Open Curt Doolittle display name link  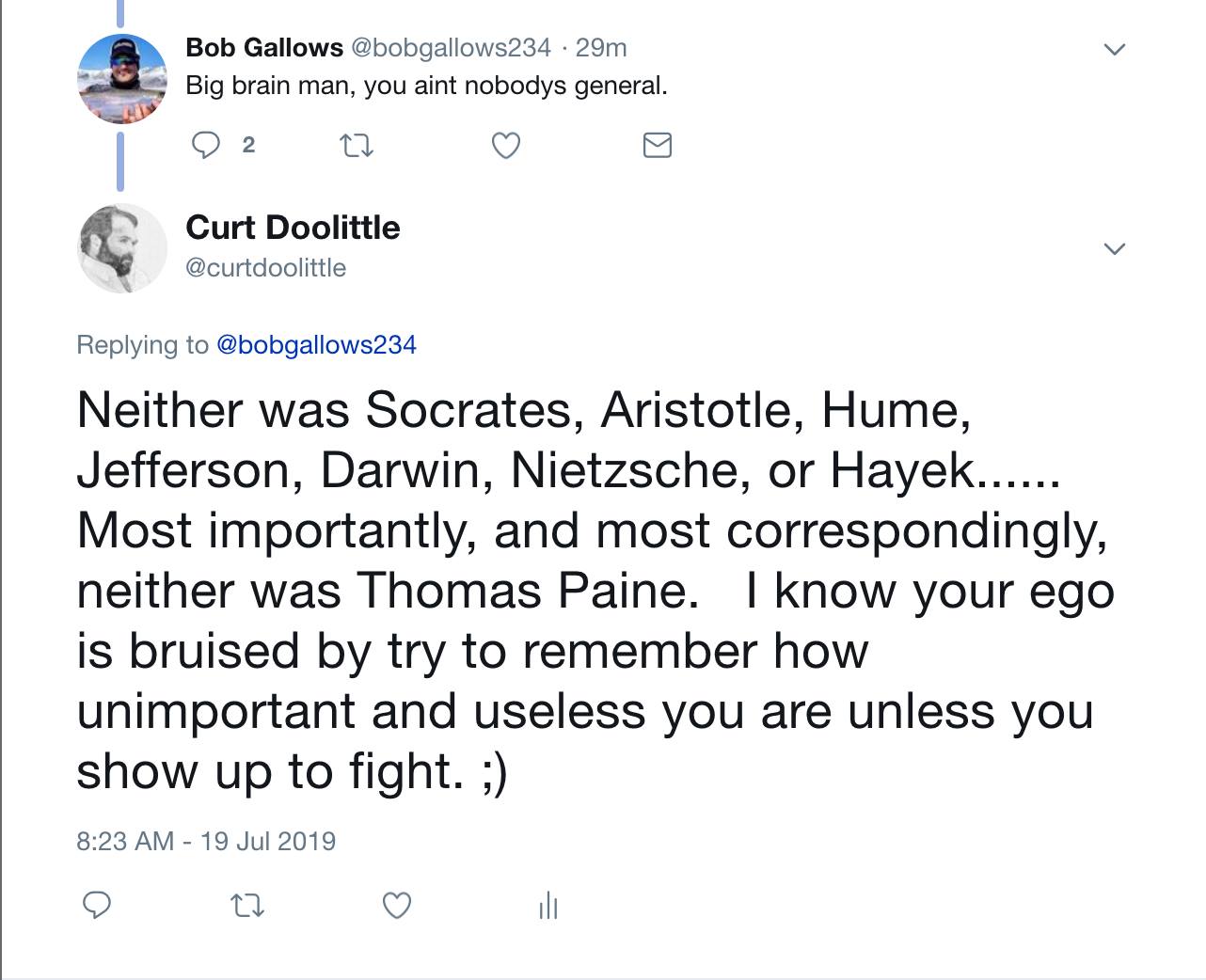pyautogui.click(x=293, y=228)
